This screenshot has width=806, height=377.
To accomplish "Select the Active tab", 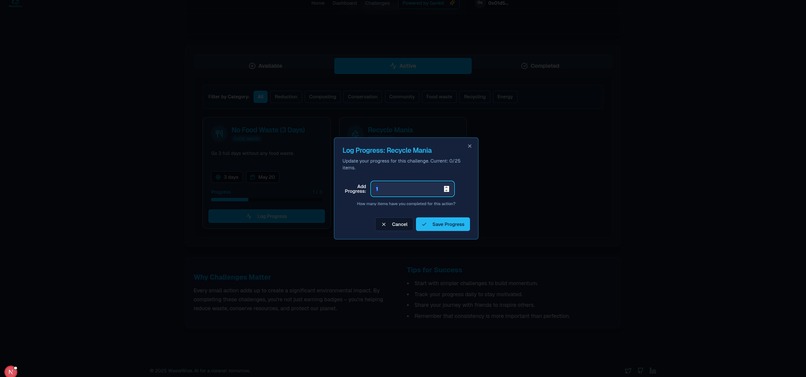I will (x=403, y=66).
